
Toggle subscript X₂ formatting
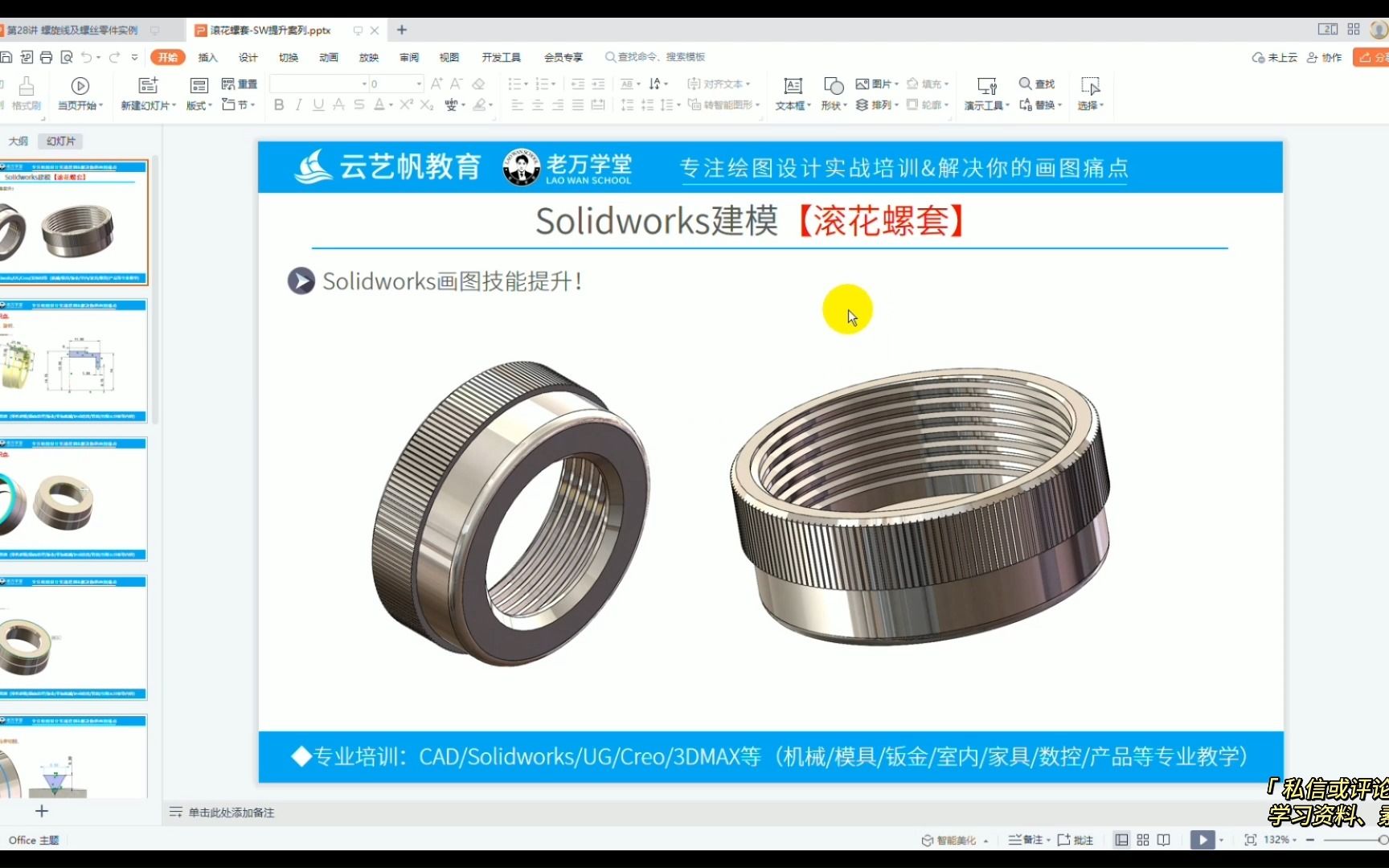click(x=426, y=105)
